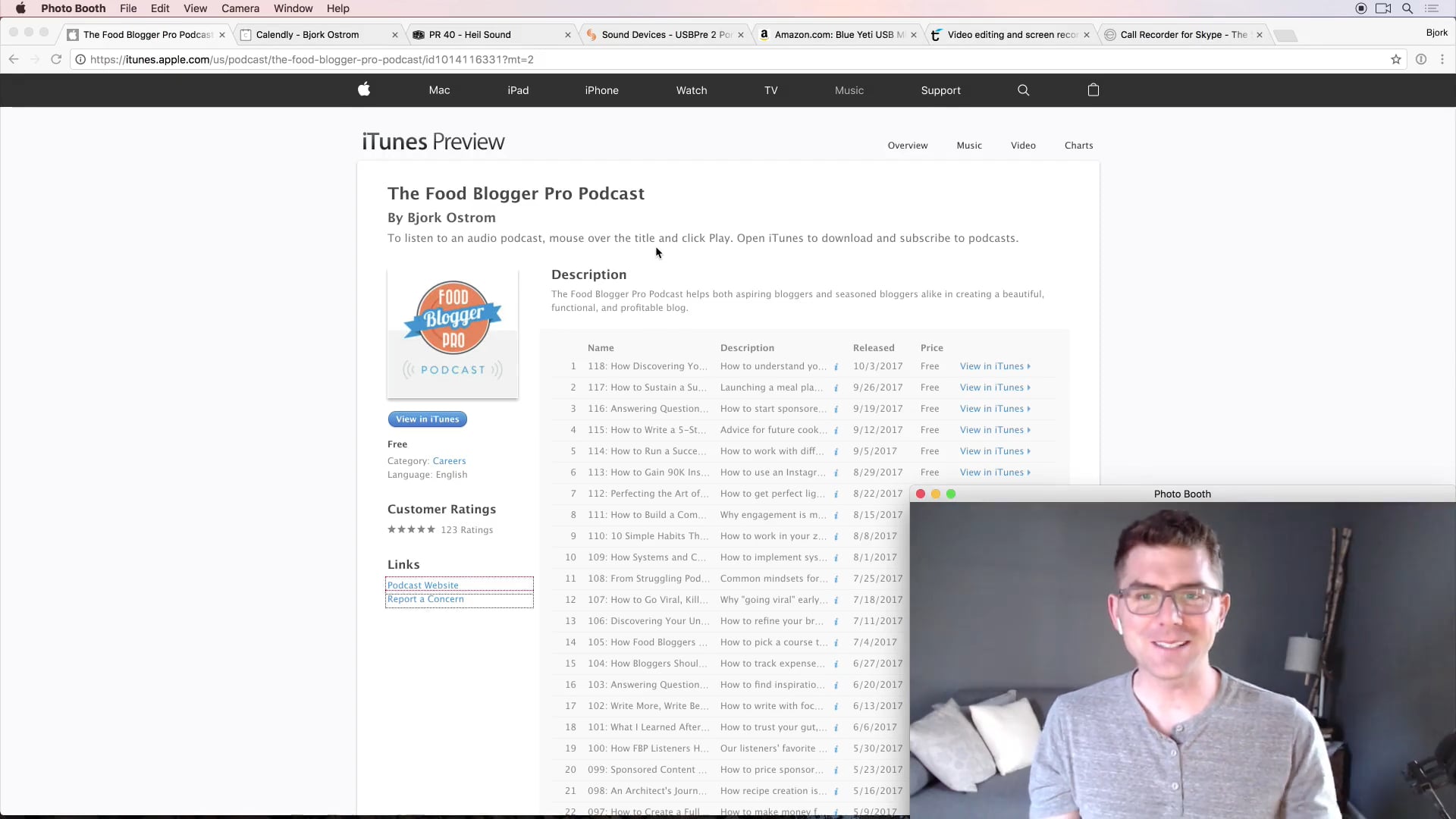The width and height of the screenshot is (1456, 819).
Task: Open the browser three-dot menu
Action: [x=1442, y=59]
